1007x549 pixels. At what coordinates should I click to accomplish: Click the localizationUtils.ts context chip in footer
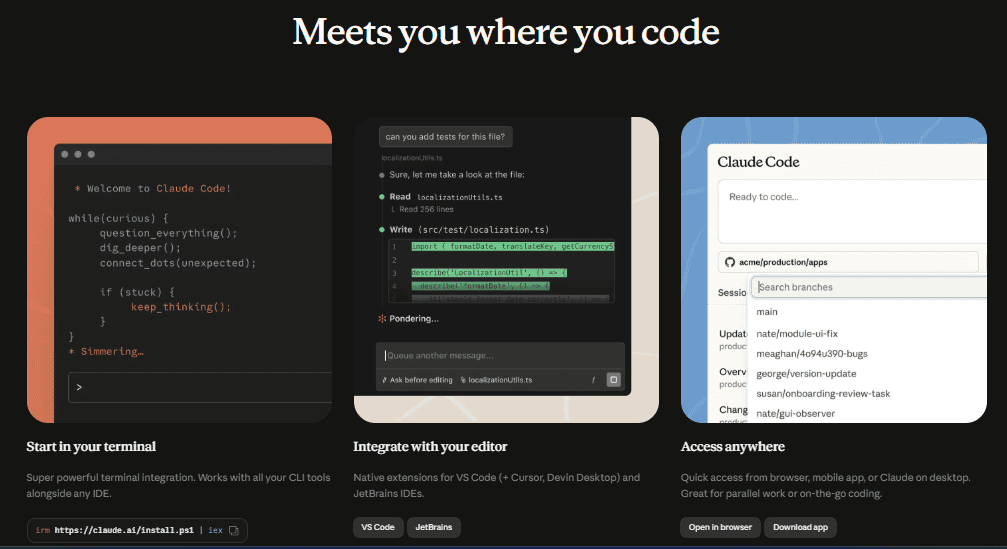[496, 380]
